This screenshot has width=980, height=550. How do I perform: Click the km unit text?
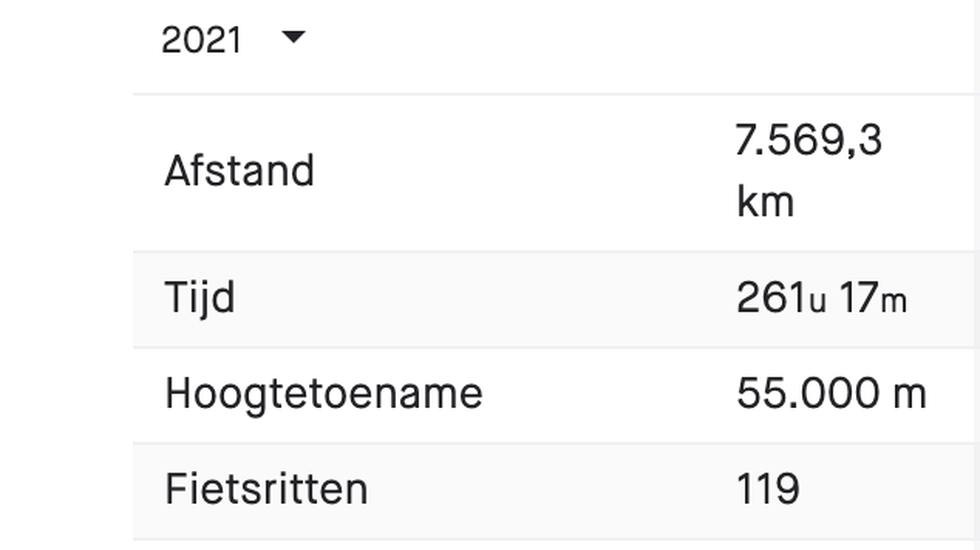pos(766,201)
